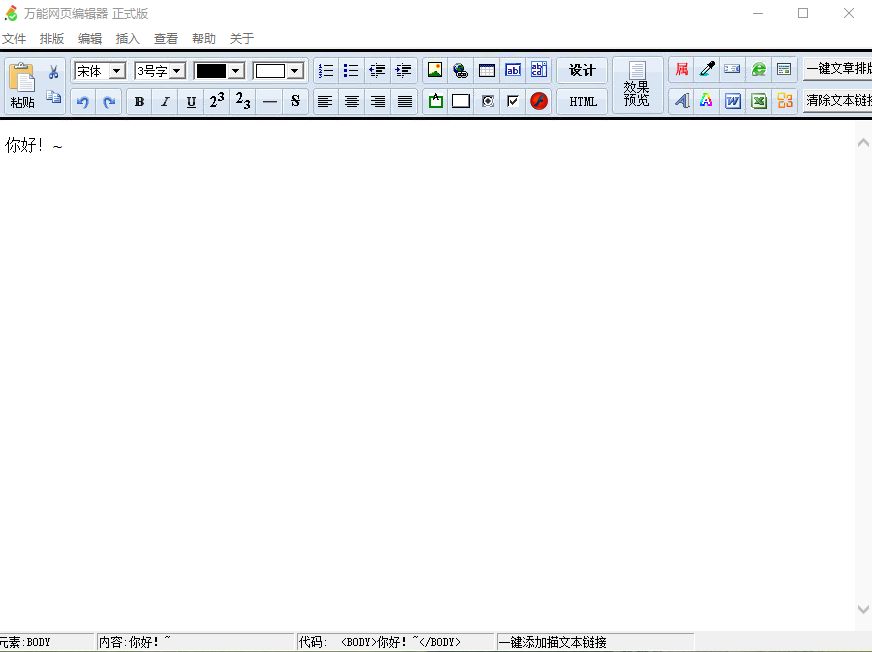Click the undo arrow icon
The image size is (872, 652).
[x=83, y=101]
